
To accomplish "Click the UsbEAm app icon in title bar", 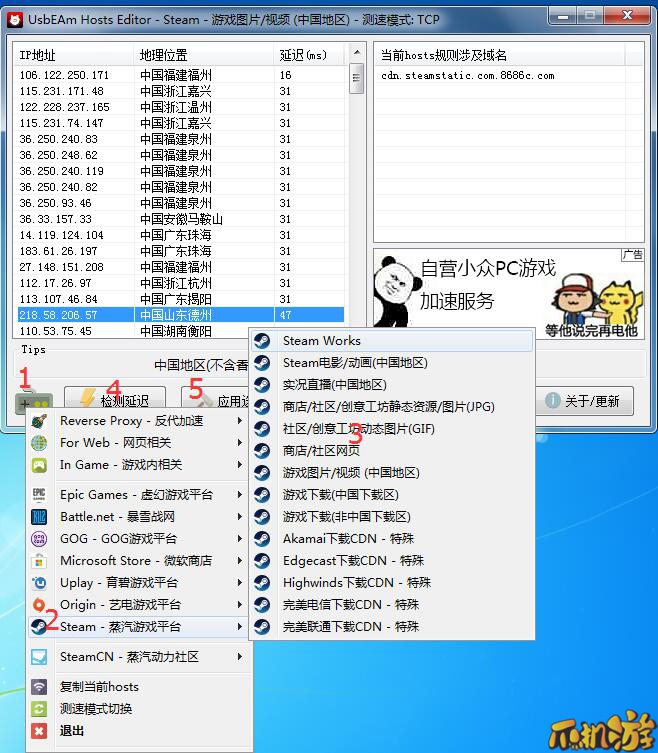I will pos(15,20).
